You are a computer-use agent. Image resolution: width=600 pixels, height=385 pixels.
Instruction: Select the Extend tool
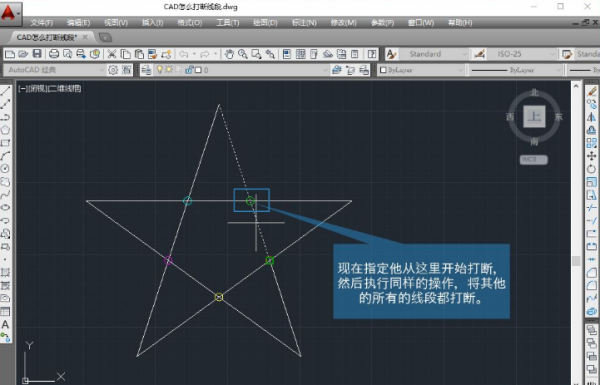pos(592,220)
